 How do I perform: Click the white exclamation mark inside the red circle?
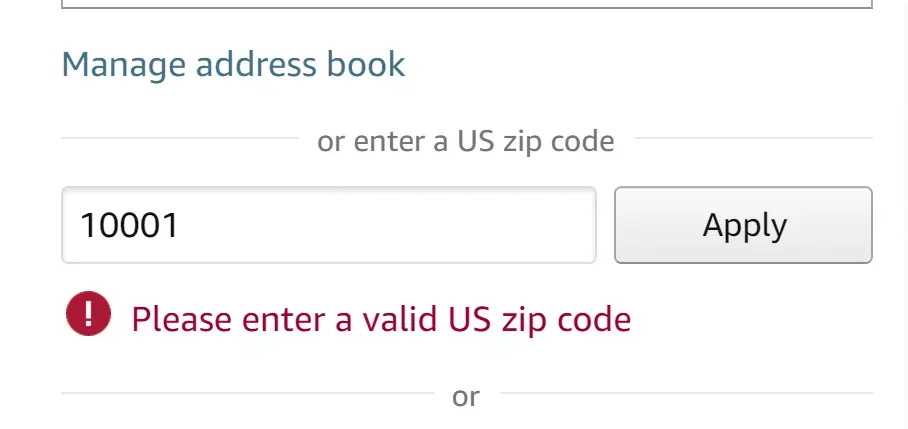click(88, 313)
